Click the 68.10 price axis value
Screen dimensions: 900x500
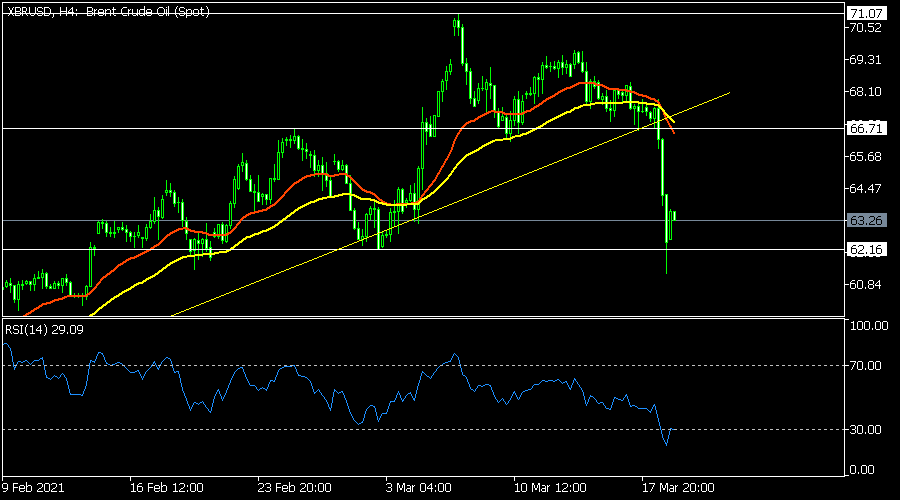(x=866, y=92)
